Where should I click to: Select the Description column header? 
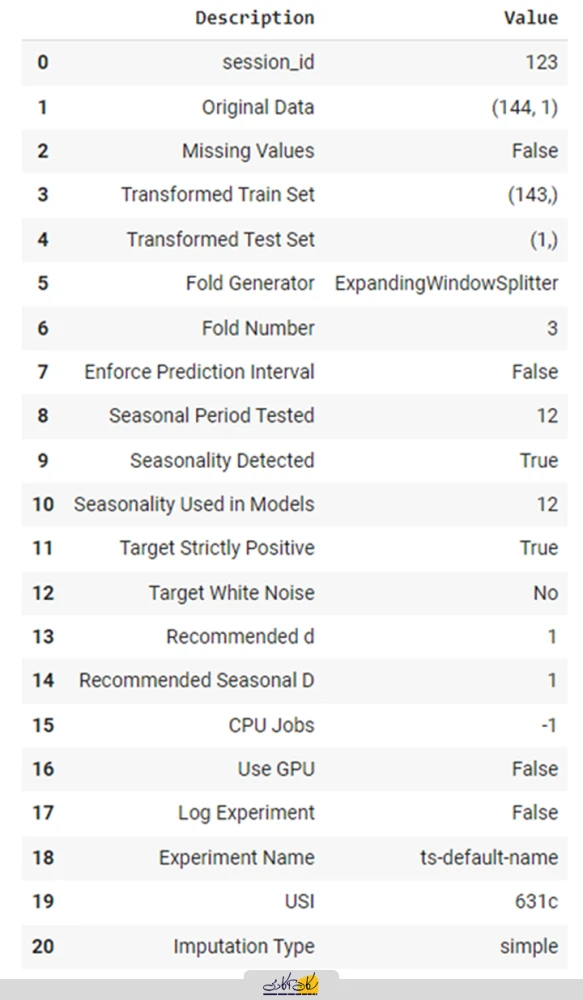(x=255, y=18)
